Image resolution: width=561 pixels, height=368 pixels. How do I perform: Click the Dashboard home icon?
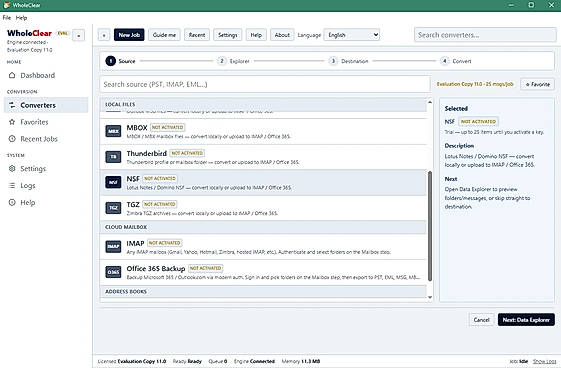point(12,75)
